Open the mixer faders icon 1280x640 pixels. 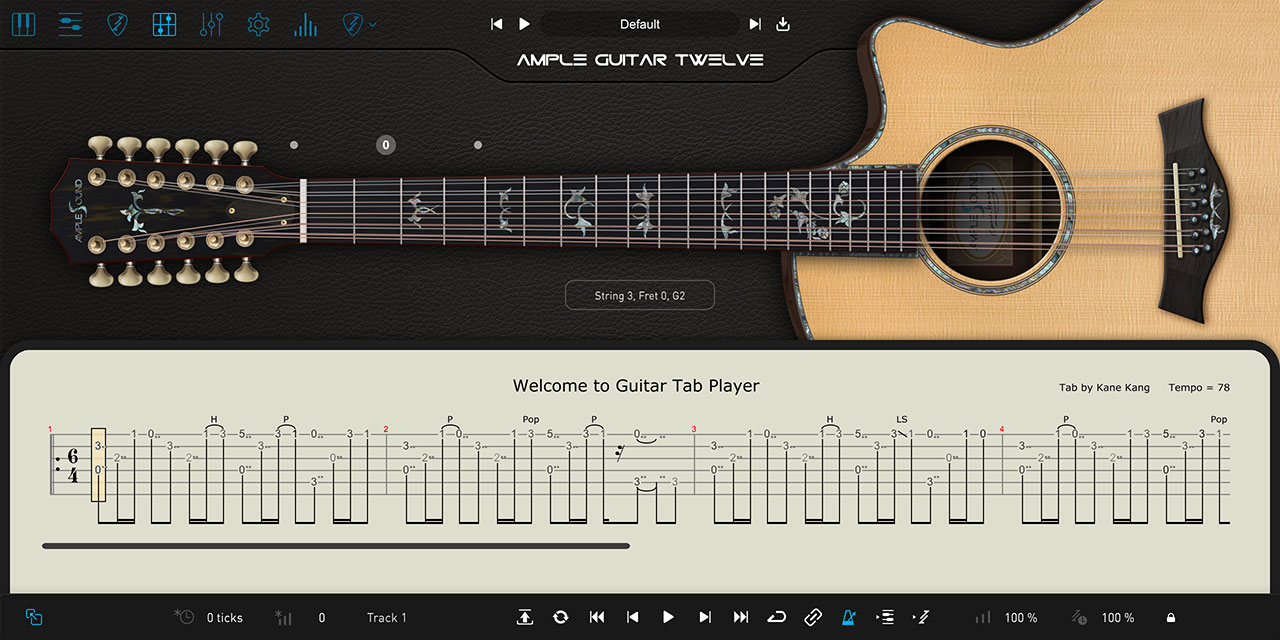pos(211,24)
